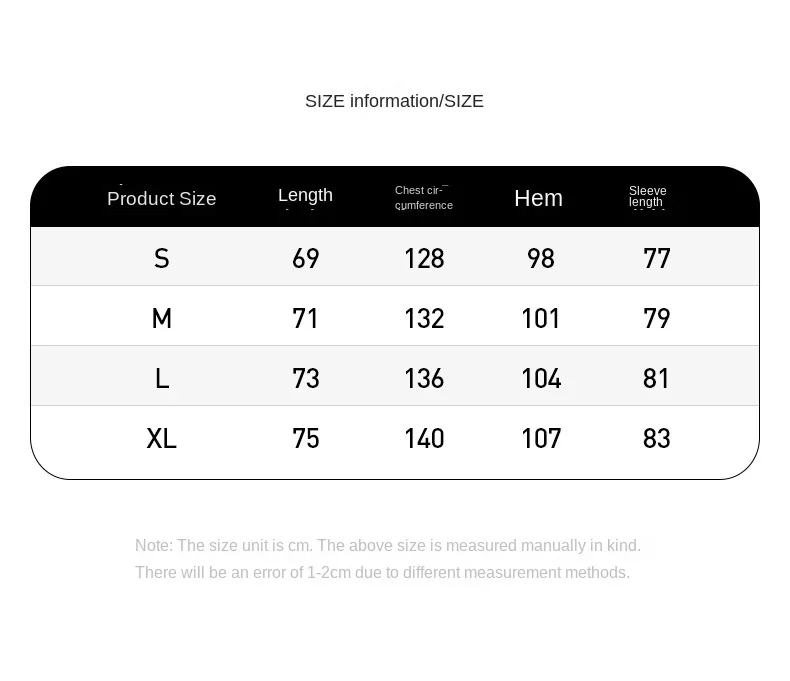
Task: Select the size M row label
Action: tap(162, 318)
